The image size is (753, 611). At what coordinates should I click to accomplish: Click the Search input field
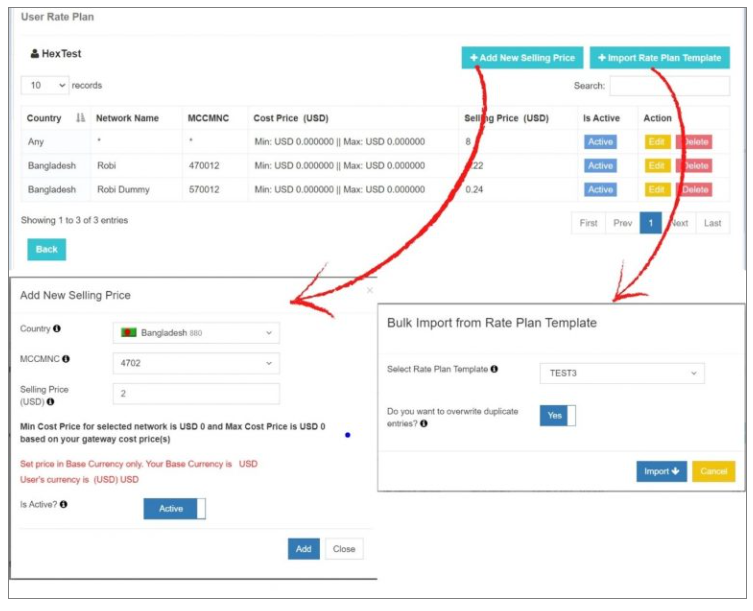tap(669, 86)
